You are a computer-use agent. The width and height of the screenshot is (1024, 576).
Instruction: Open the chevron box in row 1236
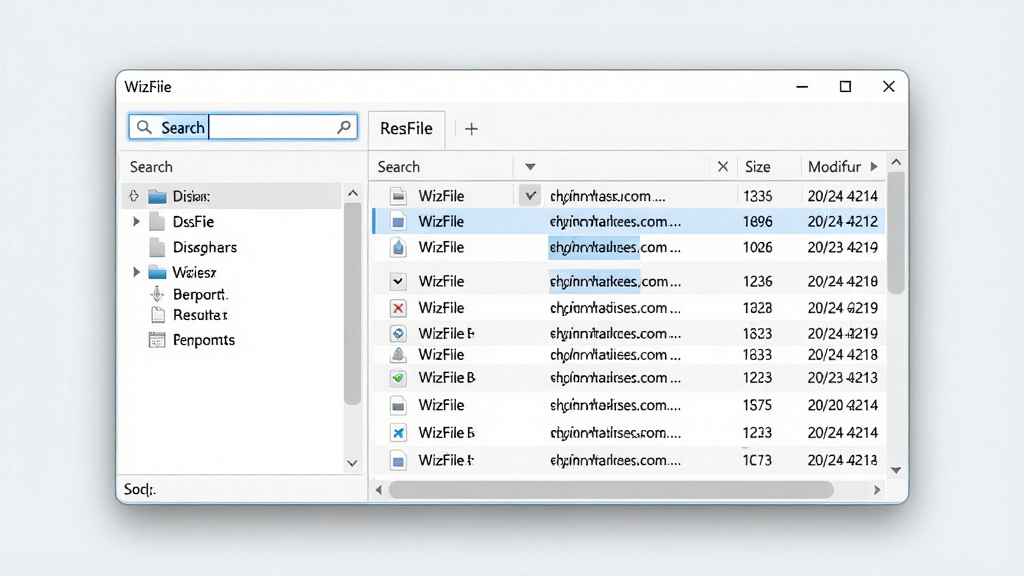coord(398,281)
